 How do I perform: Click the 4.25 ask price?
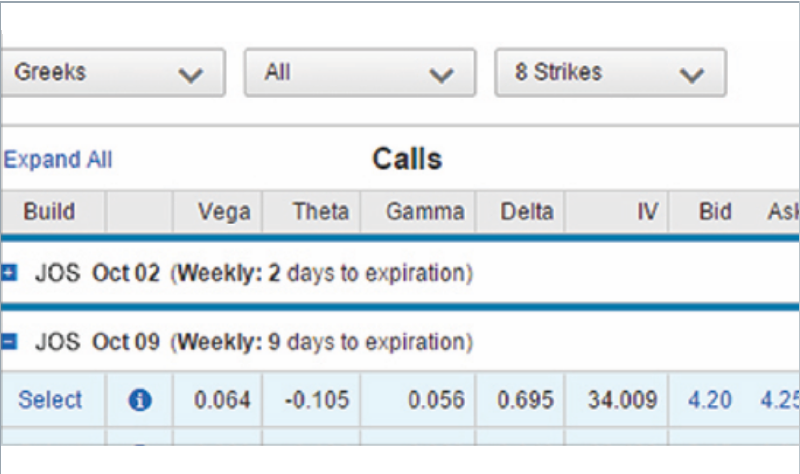(x=779, y=400)
